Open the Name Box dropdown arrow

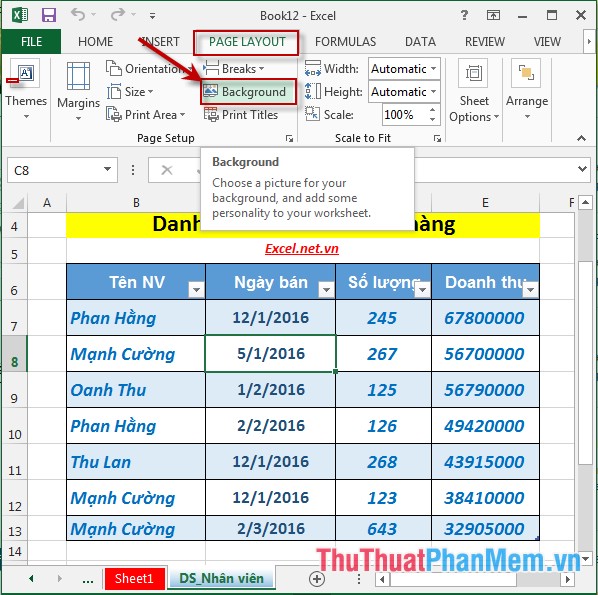[108, 169]
